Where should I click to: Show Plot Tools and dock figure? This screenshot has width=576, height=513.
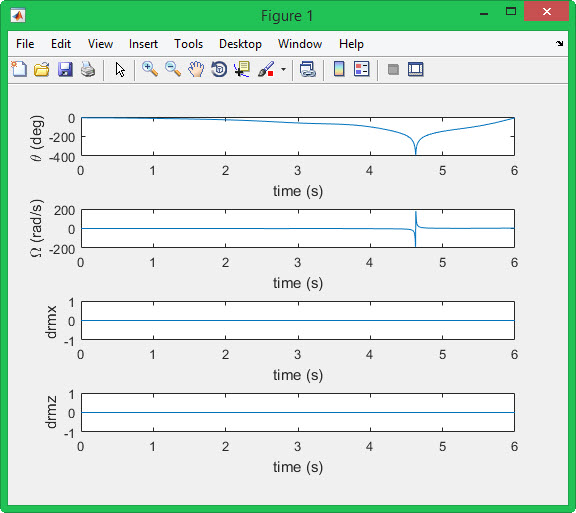415,69
